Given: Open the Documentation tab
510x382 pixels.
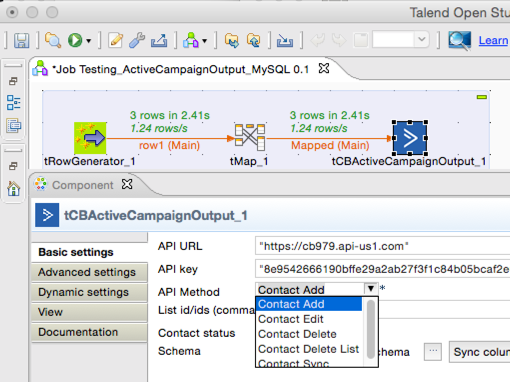Looking at the screenshot, I should pos(89,332).
